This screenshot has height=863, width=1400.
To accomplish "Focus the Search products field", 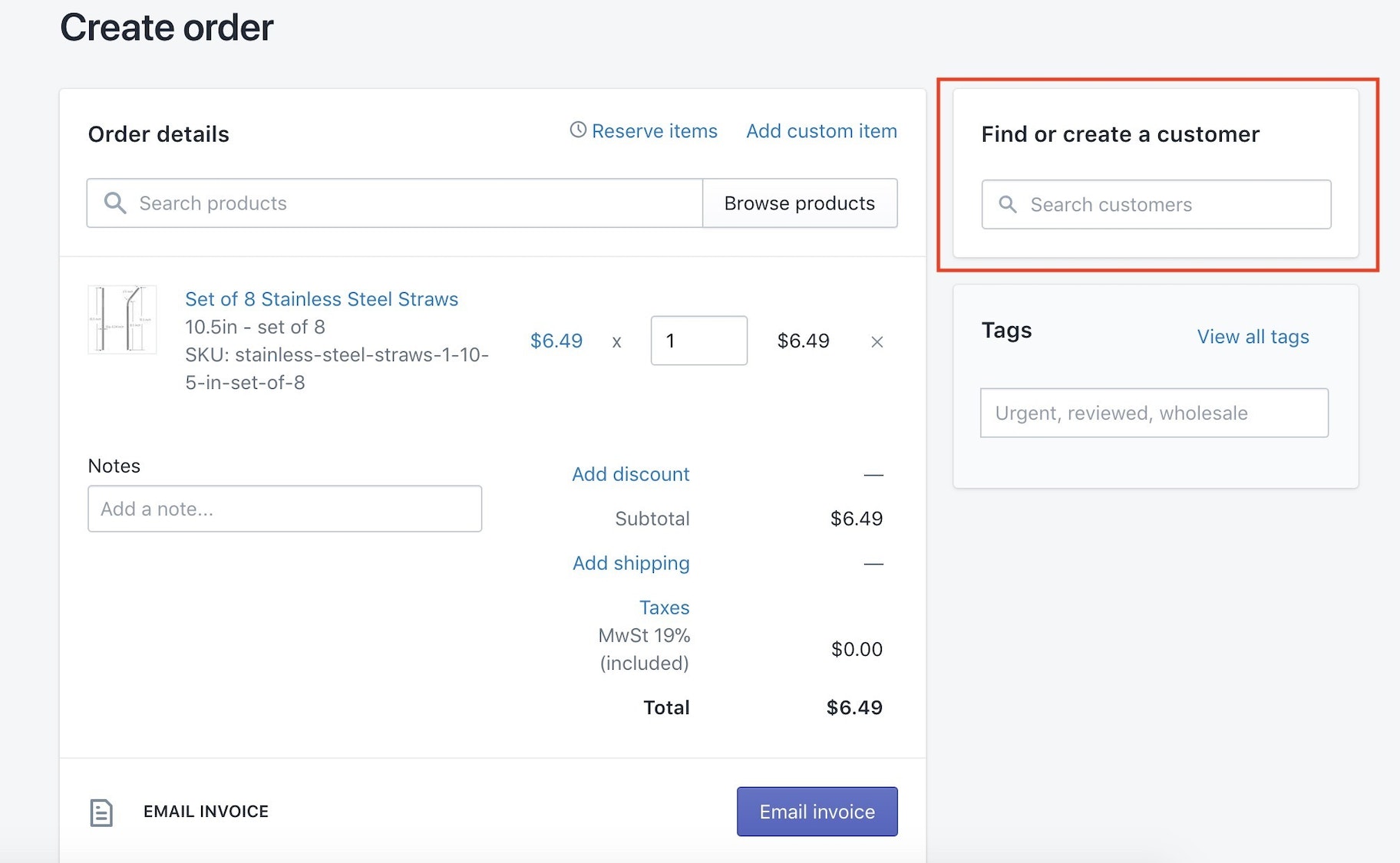I will (x=414, y=203).
